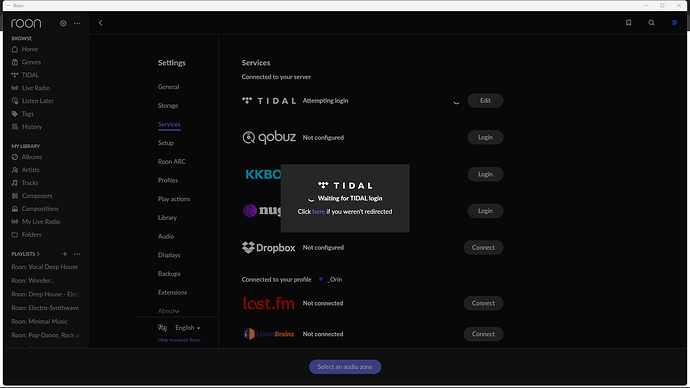Click the Roon logo
The image size is (690, 388).
point(26,23)
